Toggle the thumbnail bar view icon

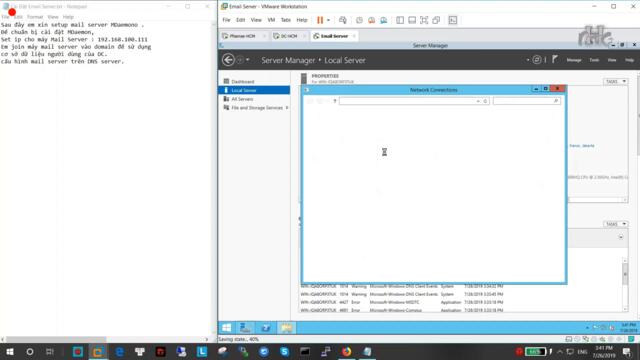pos(412,20)
